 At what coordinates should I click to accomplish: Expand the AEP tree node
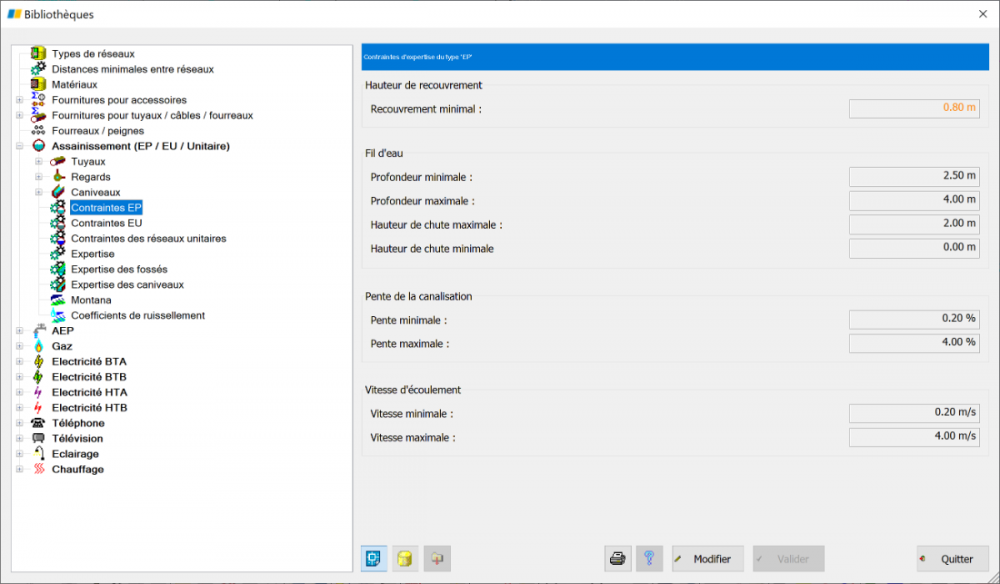click(20, 331)
